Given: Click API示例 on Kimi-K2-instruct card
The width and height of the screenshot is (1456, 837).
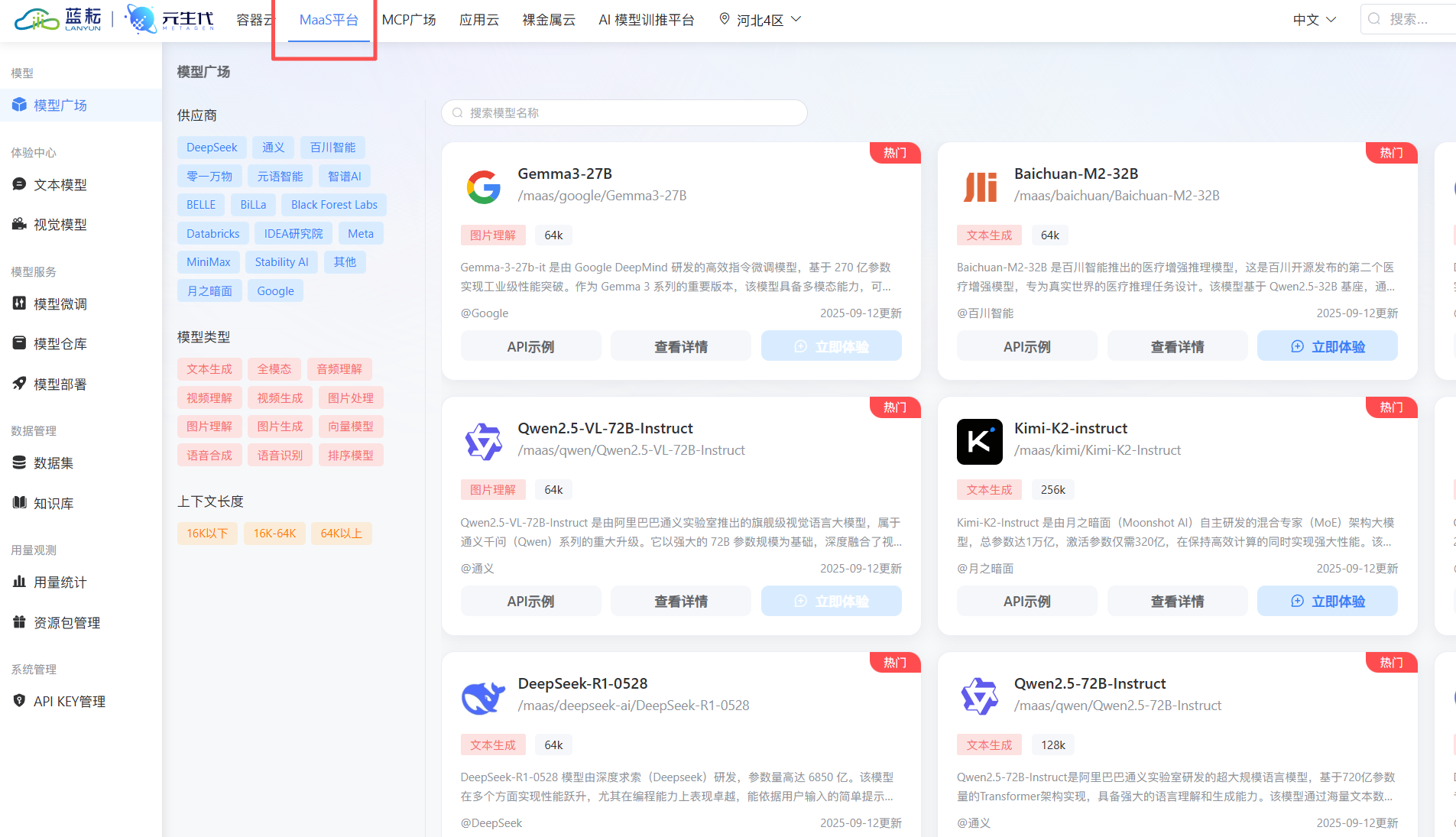Looking at the screenshot, I should pos(1026,601).
